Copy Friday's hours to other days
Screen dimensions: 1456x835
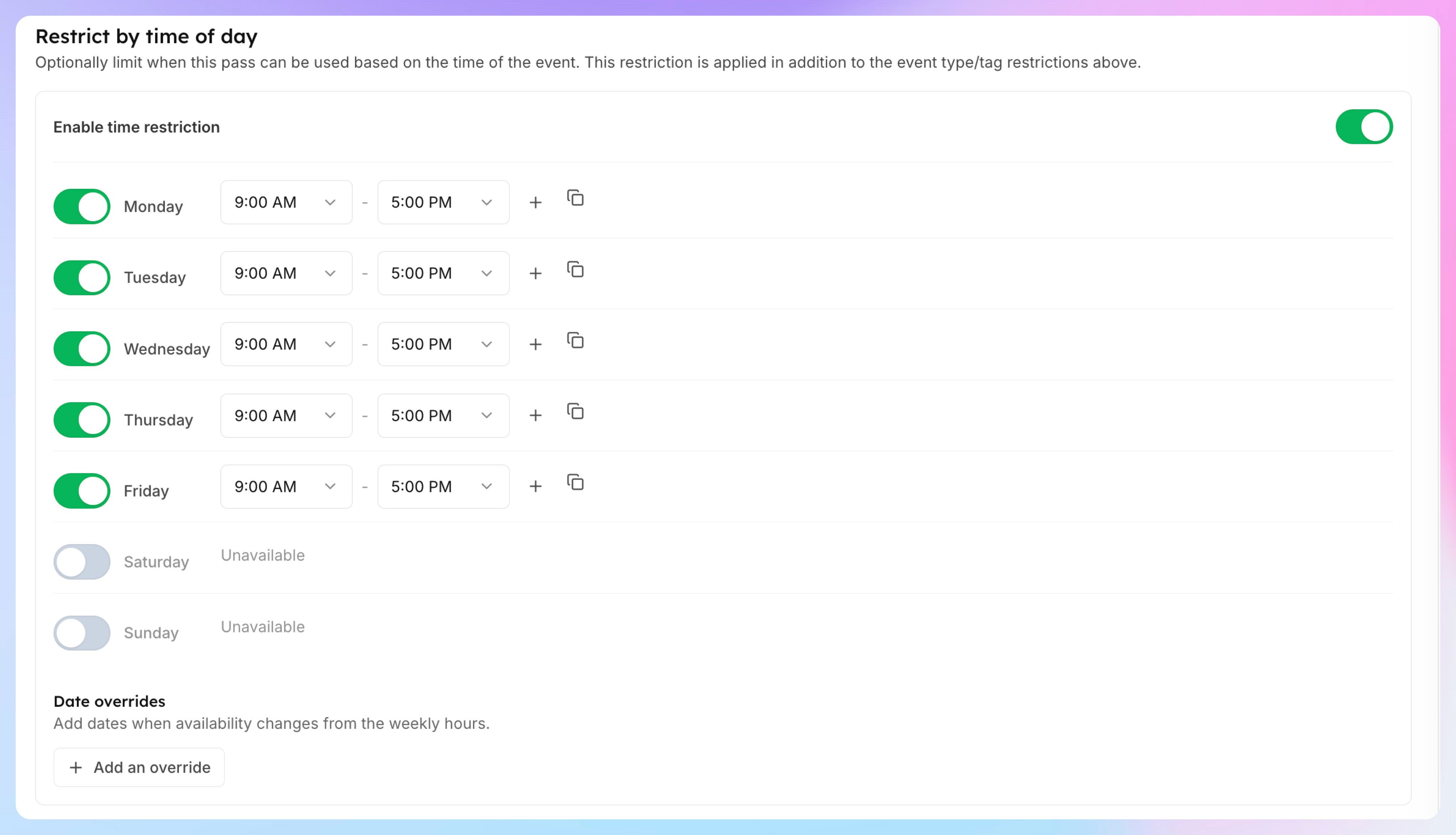575,483
